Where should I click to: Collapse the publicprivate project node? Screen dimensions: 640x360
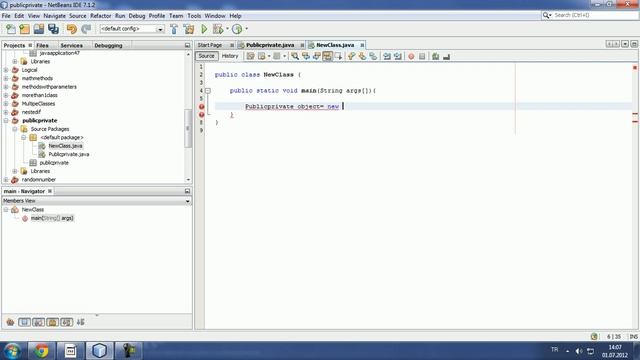pos(6,120)
